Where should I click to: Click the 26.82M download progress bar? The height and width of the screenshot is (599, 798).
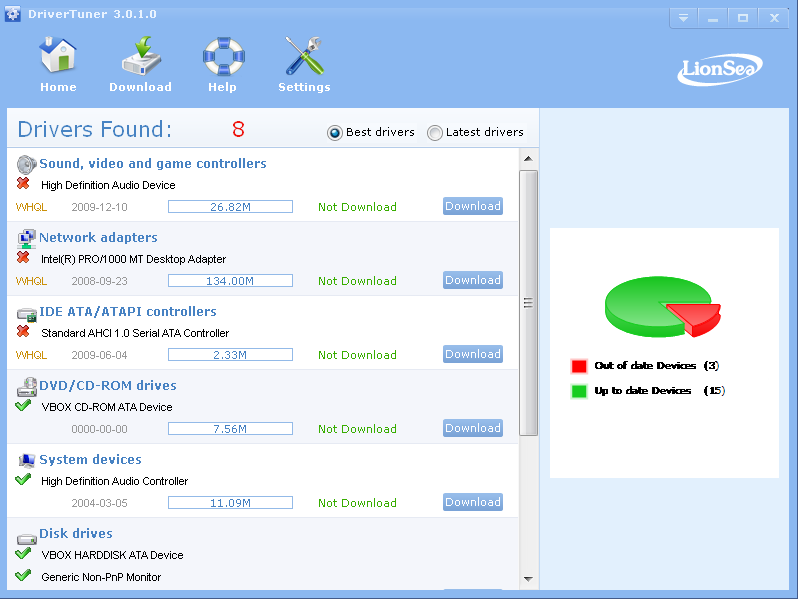[x=230, y=207]
